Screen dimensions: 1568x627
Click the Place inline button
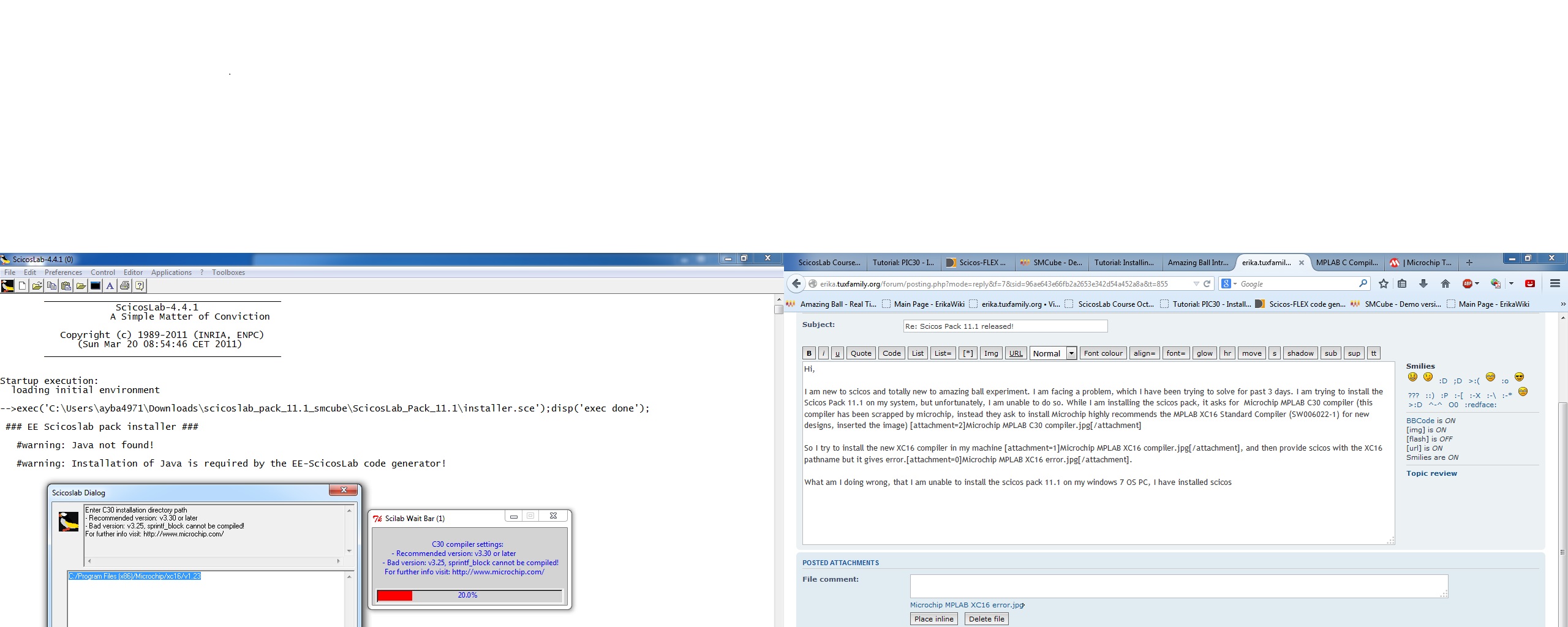pyautogui.click(x=933, y=619)
